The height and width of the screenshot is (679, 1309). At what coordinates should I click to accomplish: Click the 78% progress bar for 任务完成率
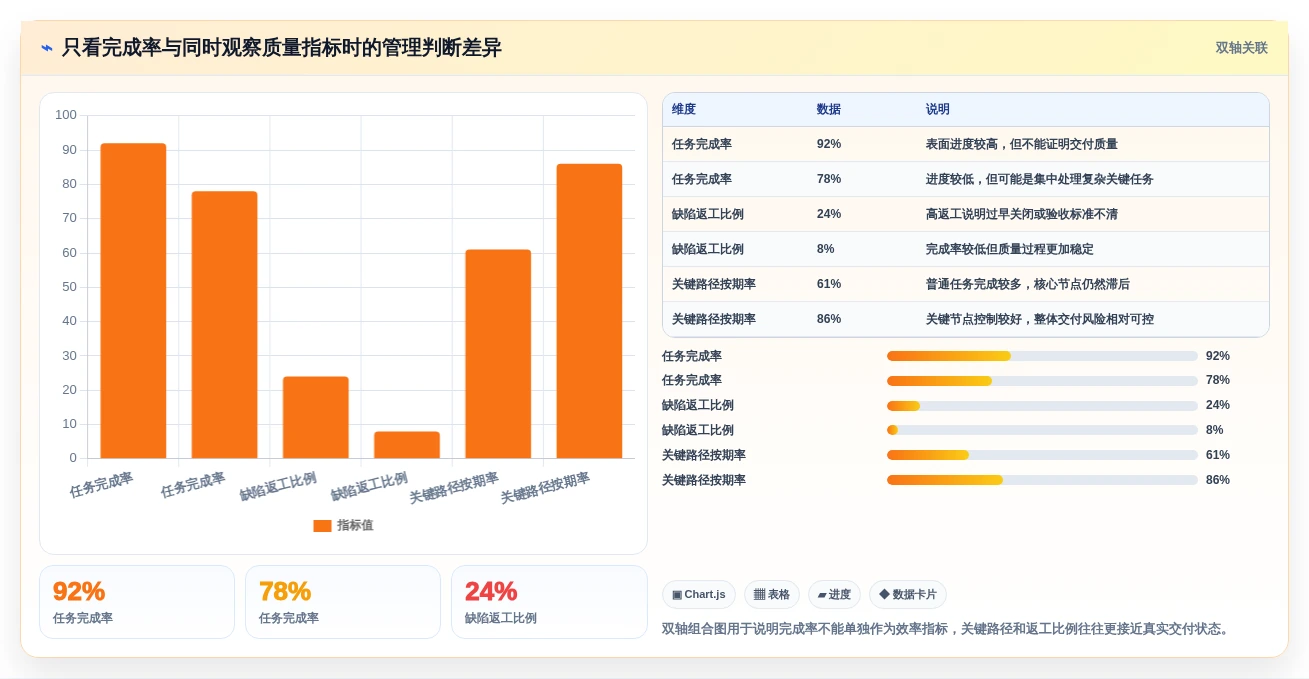tap(1042, 381)
